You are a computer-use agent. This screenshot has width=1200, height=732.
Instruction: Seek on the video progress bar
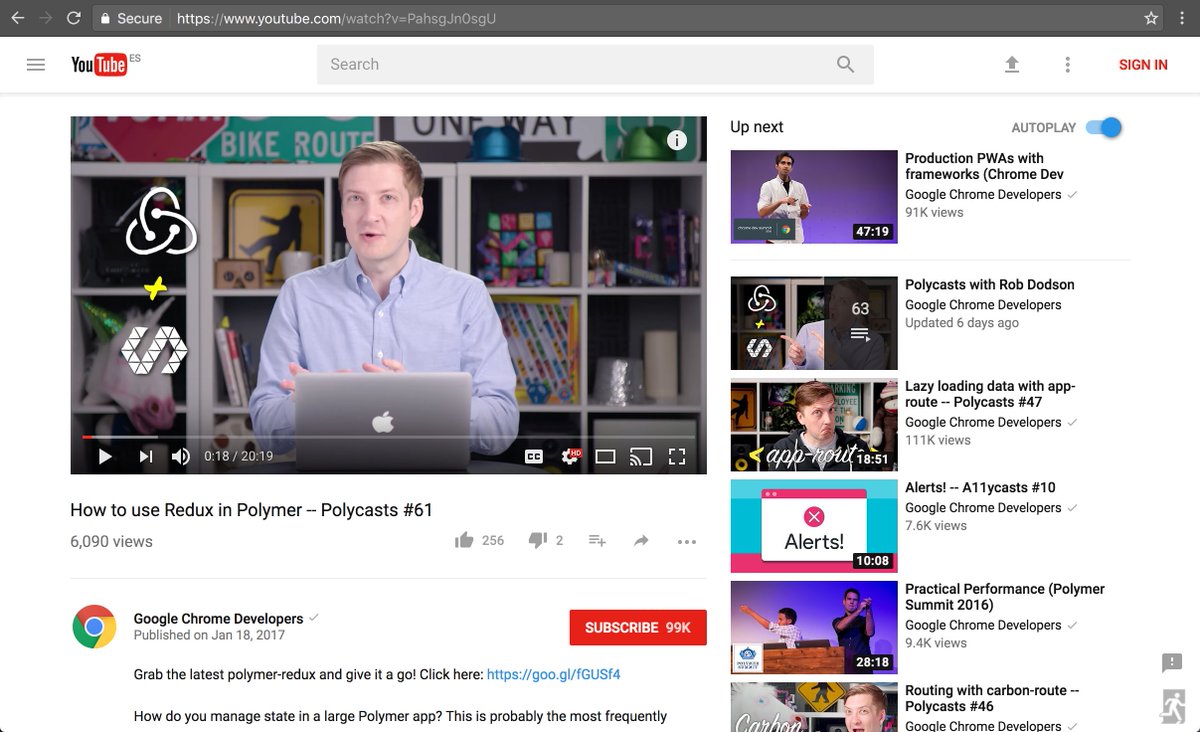tap(388, 437)
